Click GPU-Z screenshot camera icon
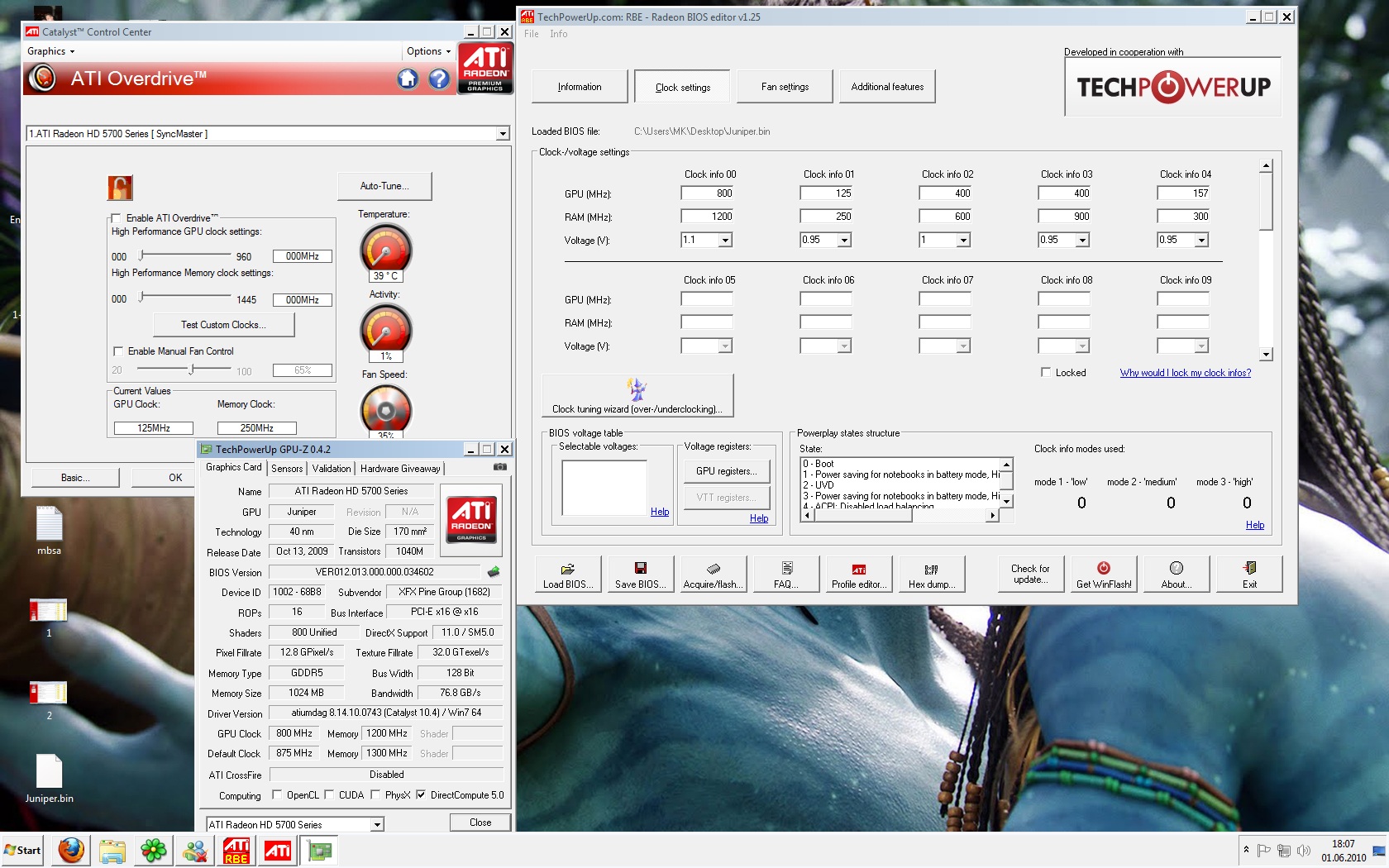This screenshot has width=1389, height=868. click(500, 467)
